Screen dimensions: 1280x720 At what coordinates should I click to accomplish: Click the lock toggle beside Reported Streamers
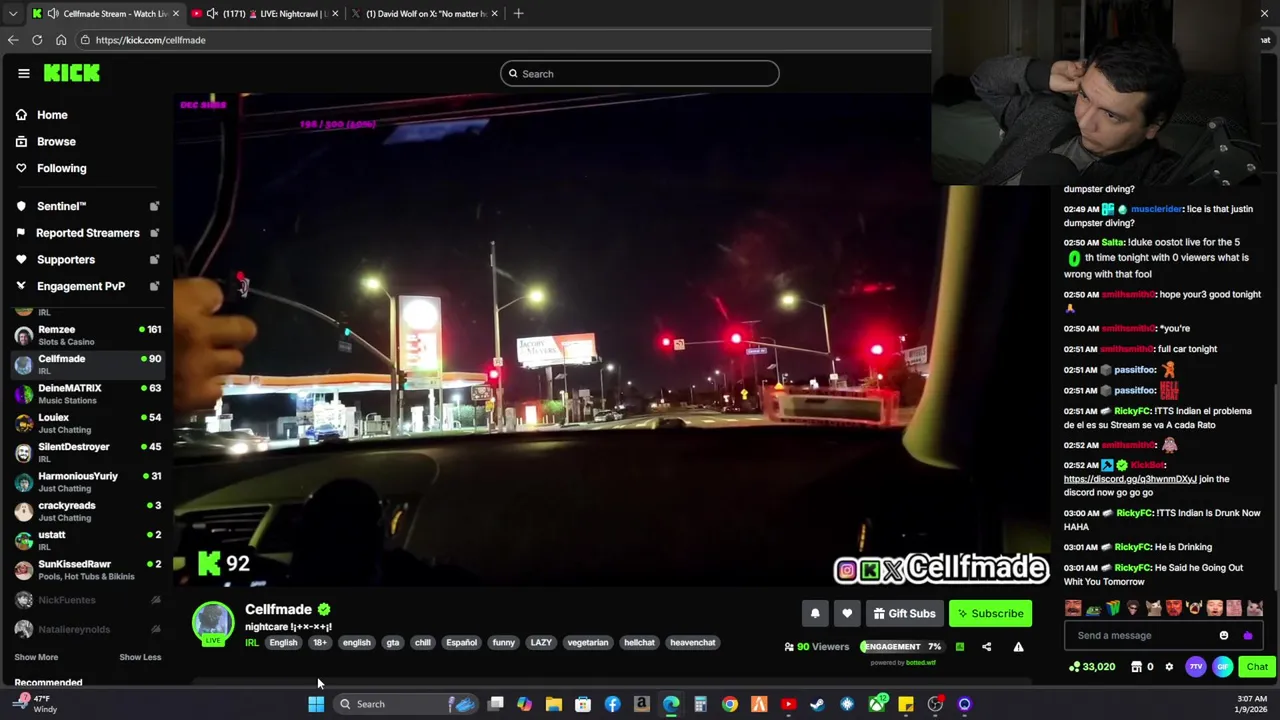pos(154,233)
